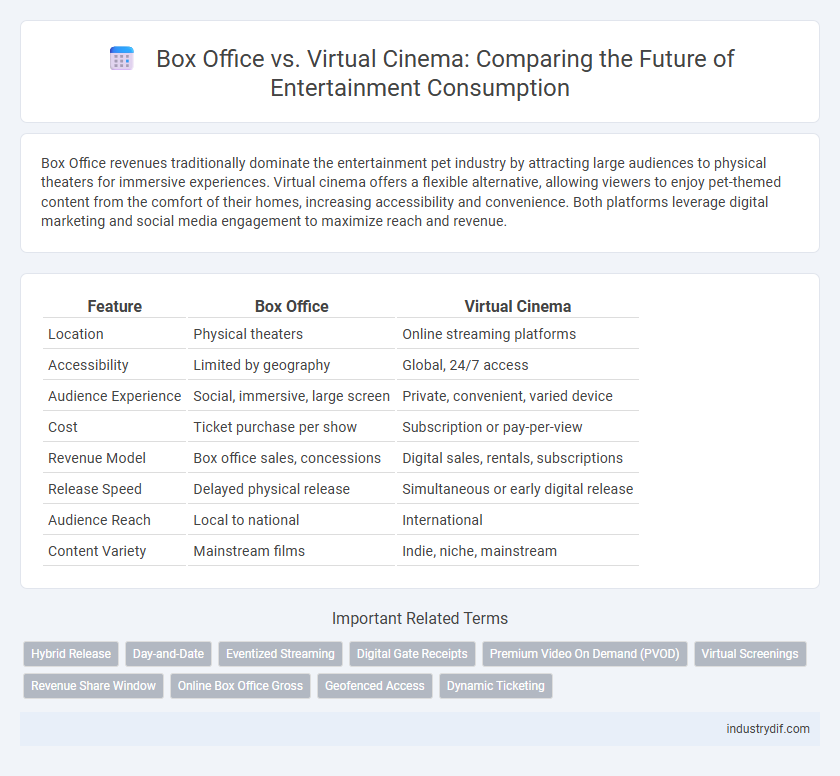Click the intro paragraph about Box Office revenues
The width and height of the screenshot is (840, 776).
[411, 192]
